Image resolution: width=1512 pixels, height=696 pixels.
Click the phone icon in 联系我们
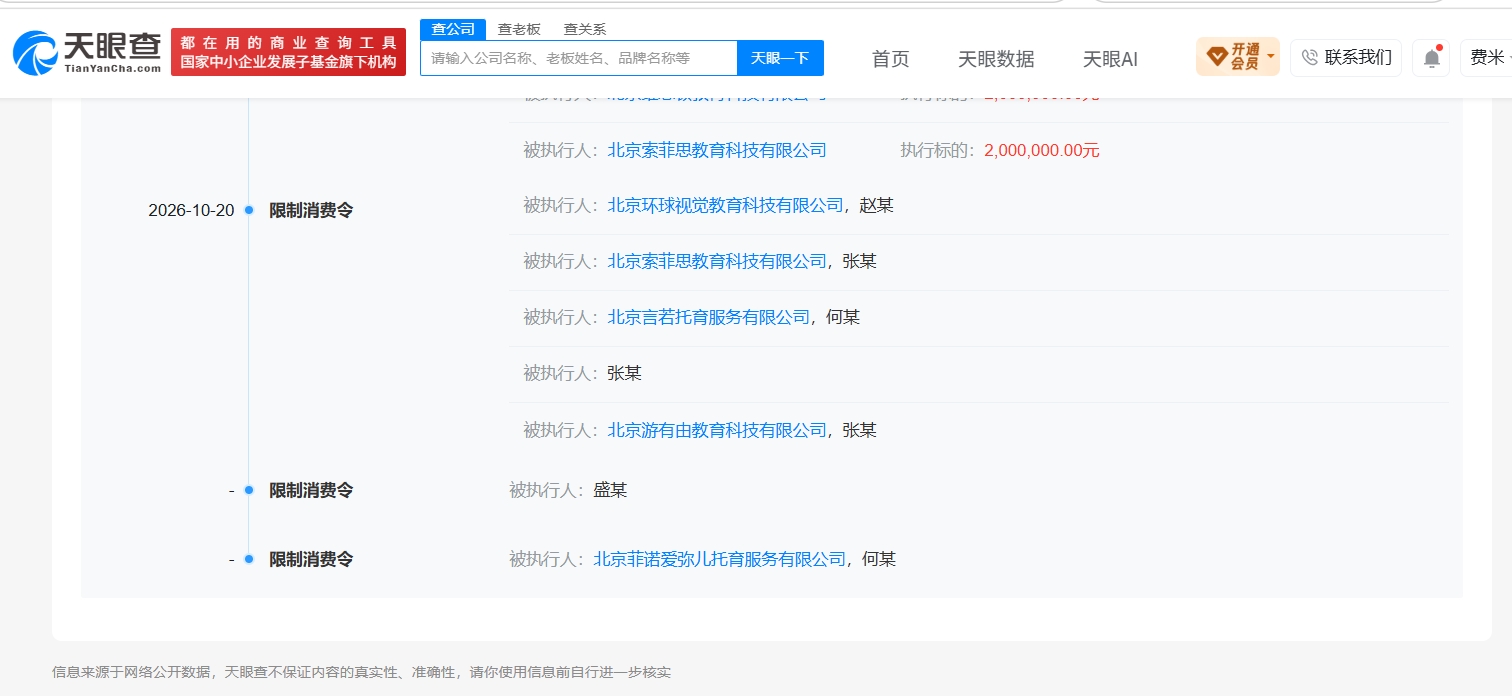tap(1310, 57)
